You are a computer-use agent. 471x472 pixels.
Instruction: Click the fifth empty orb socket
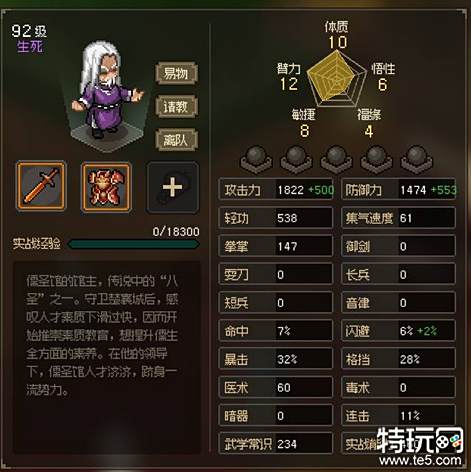[416, 160]
